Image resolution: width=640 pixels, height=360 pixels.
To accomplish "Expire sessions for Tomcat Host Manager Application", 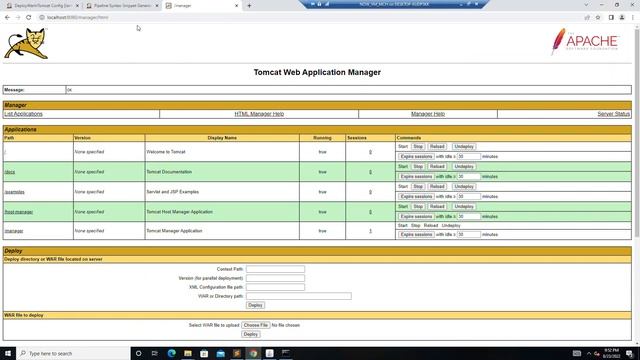I will pos(416,217).
